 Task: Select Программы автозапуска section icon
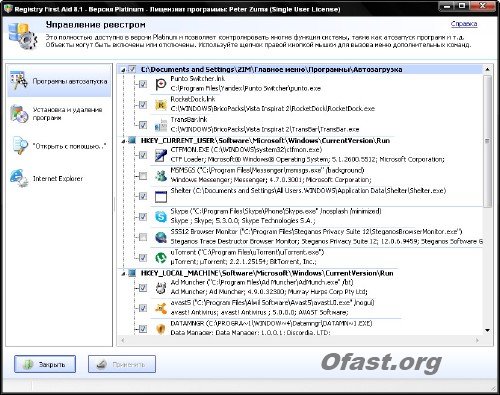tap(19, 81)
